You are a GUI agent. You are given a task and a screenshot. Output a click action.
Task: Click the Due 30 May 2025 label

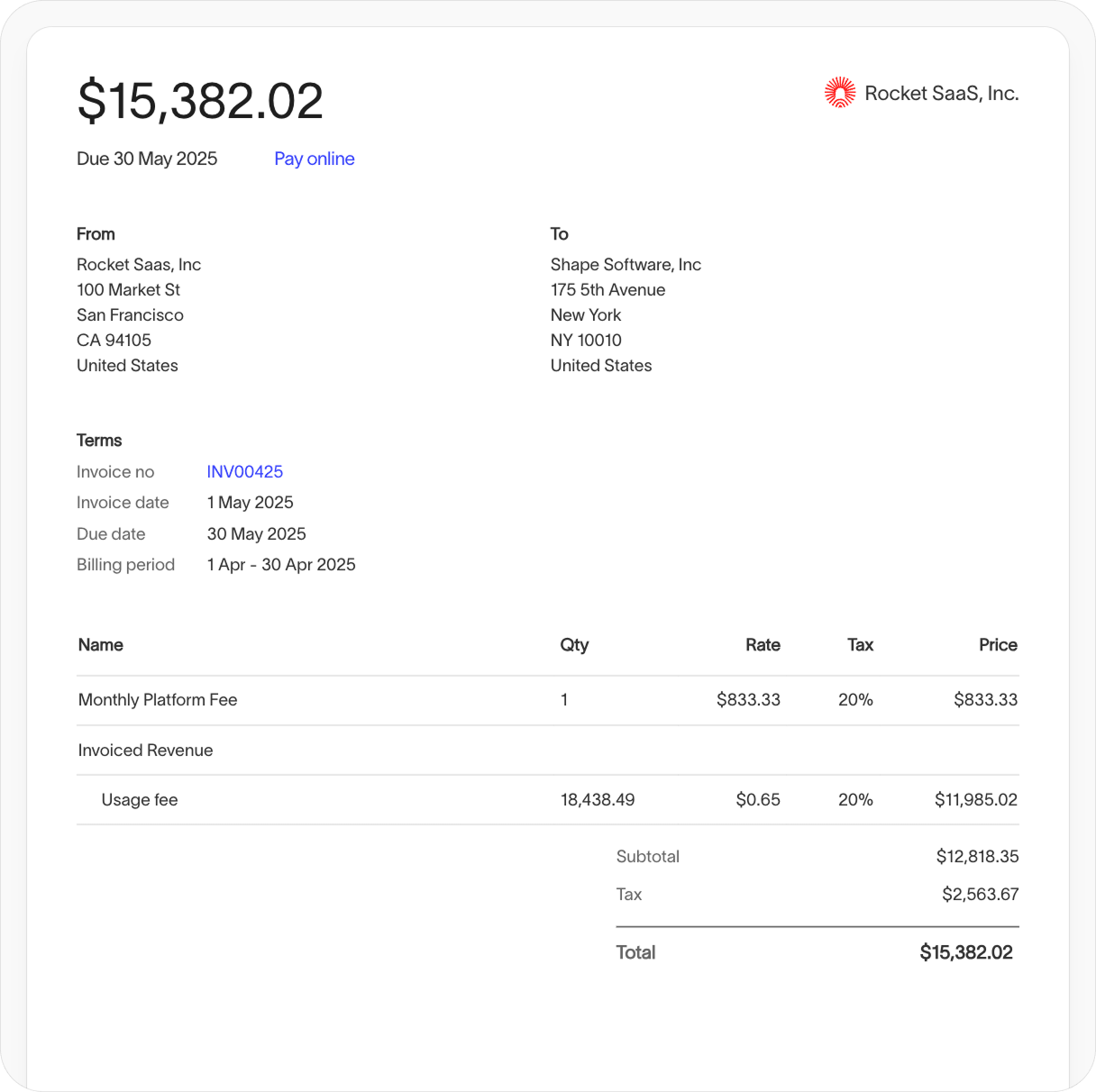[x=147, y=159]
